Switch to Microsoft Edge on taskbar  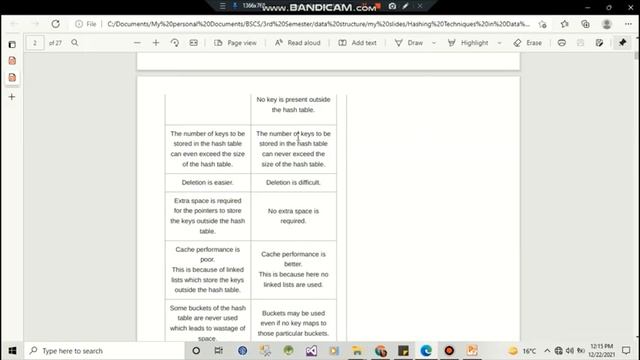click(426, 351)
